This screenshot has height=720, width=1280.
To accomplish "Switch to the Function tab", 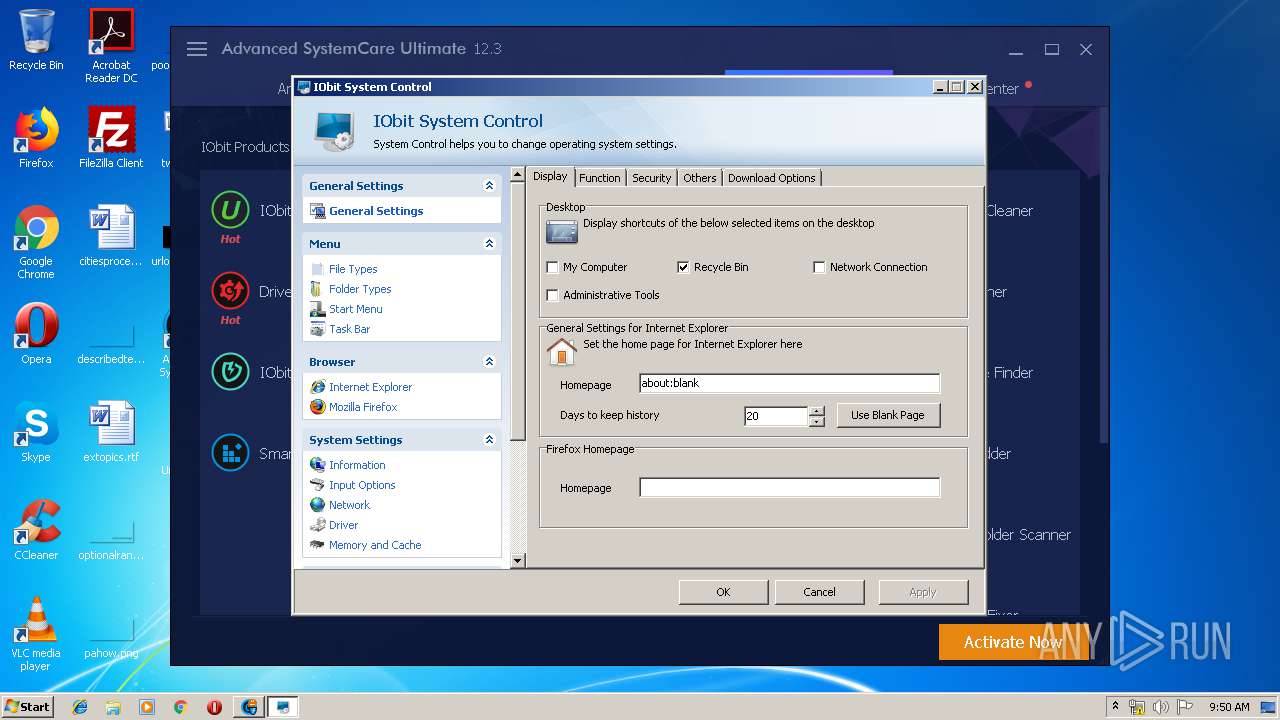I will click(600, 178).
